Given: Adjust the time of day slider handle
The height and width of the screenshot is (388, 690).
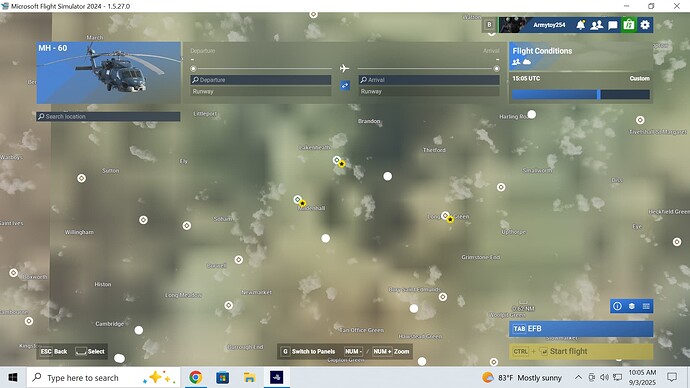Looking at the screenshot, I should [x=598, y=94].
